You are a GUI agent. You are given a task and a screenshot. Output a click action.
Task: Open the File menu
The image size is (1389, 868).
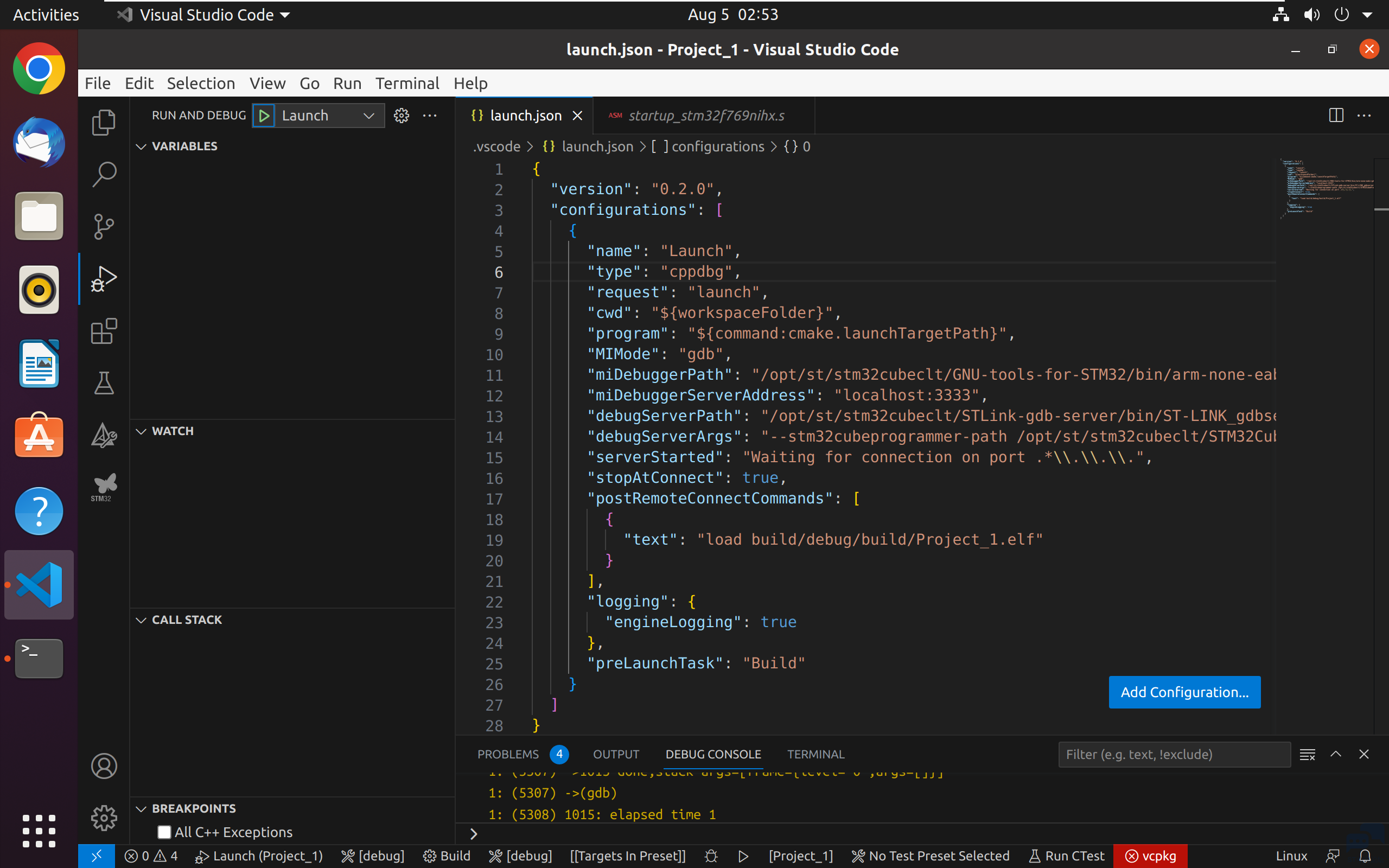[x=98, y=83]
